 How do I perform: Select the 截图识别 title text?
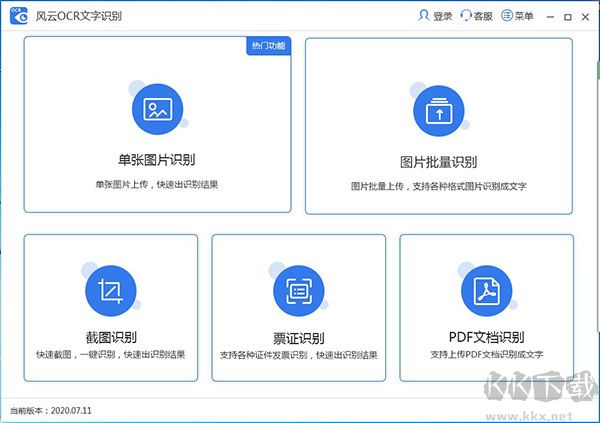tap(111, 337)
